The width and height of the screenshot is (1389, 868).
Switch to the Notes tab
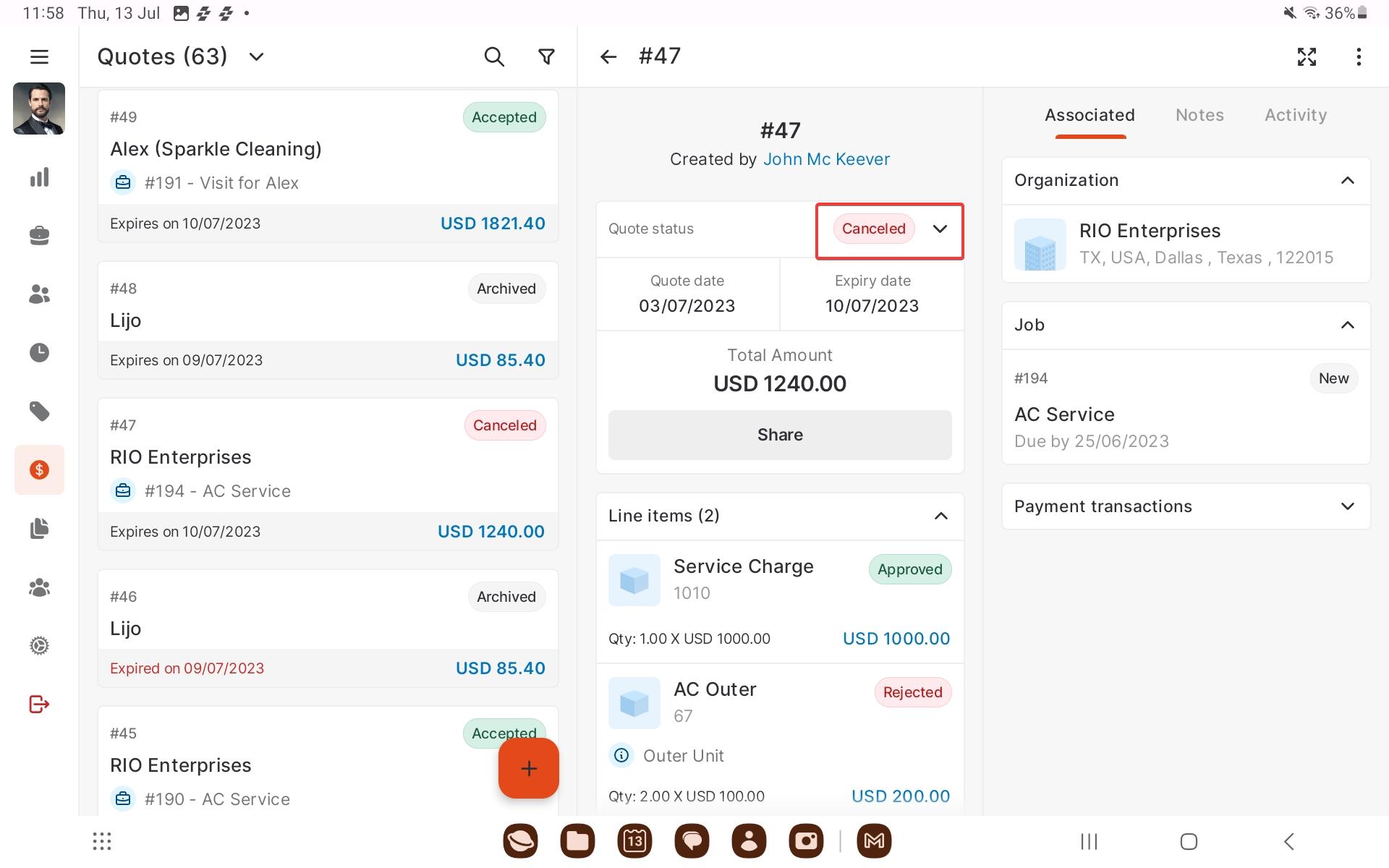[1199, 115]
